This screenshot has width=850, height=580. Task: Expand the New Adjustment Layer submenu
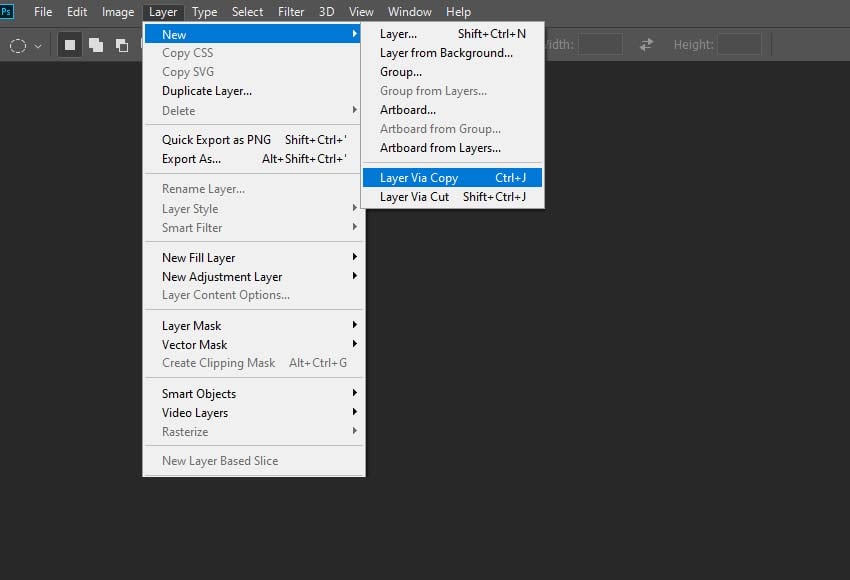coord(253,276)
